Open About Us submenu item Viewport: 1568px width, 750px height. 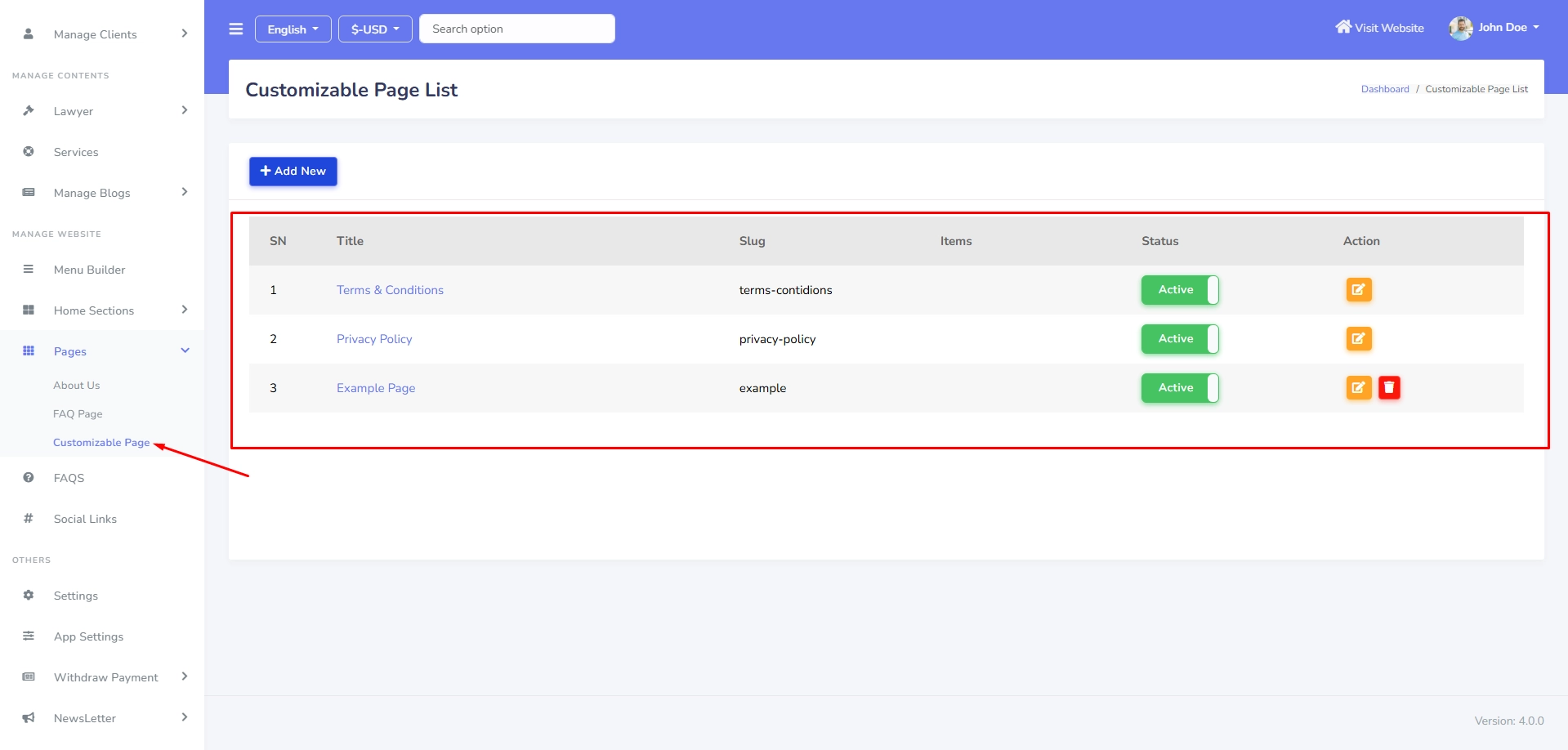coord(77,386)
